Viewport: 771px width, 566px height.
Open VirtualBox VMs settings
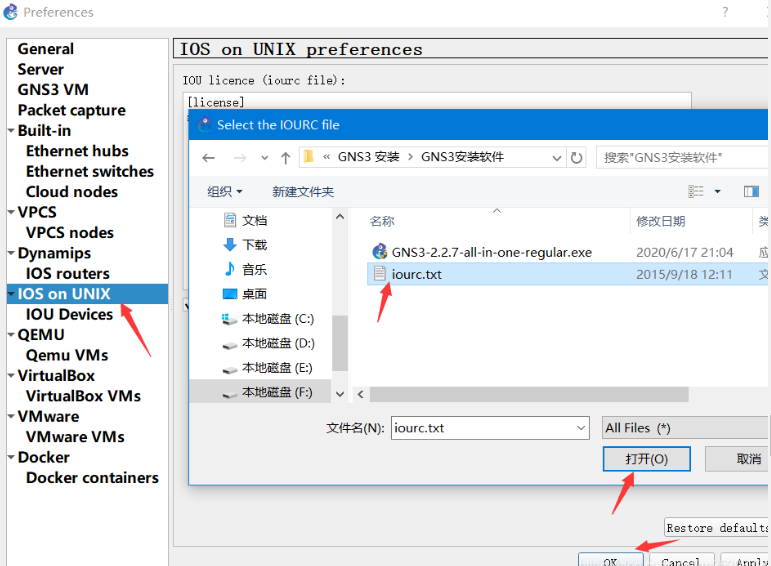click(83, 396)
